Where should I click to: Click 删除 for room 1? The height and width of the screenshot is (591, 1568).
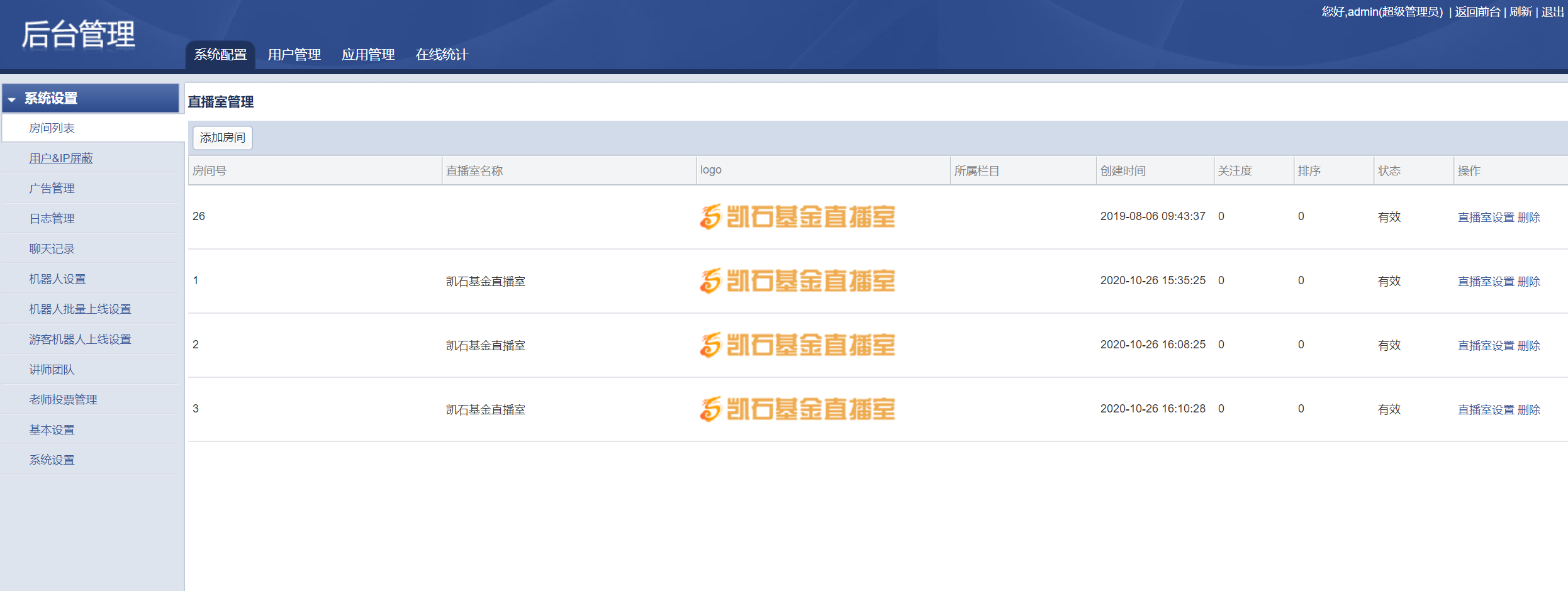pos(1529,281)
